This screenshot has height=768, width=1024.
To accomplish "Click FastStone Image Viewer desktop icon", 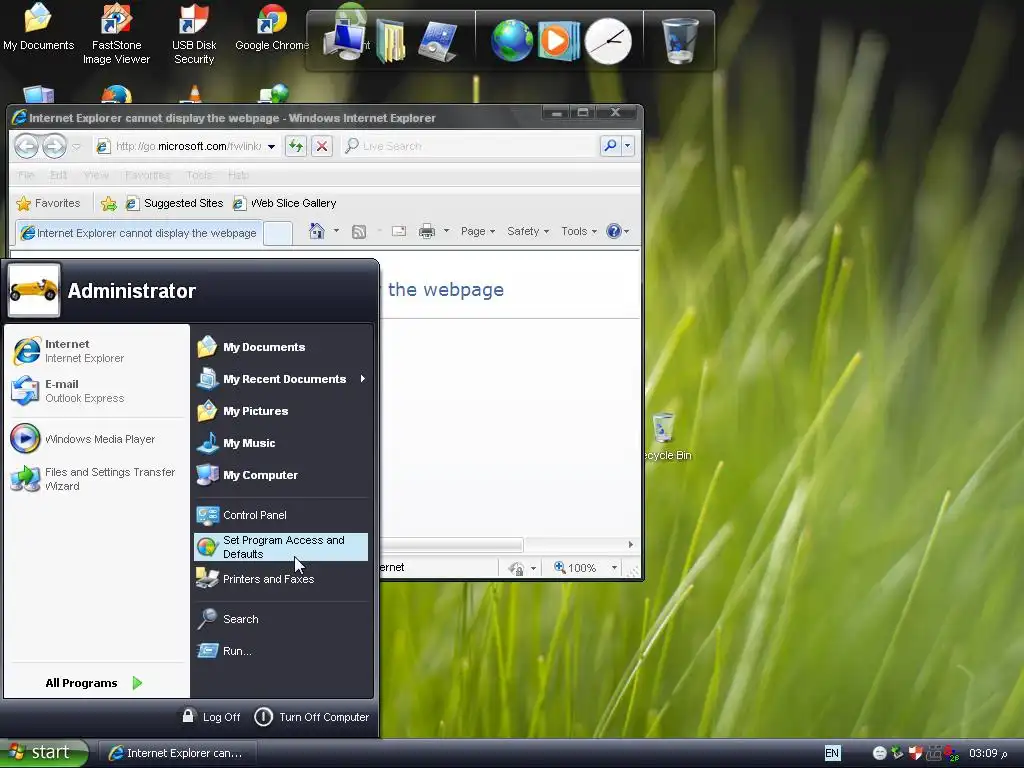I will pyautogui.click(x=116, y=33).
